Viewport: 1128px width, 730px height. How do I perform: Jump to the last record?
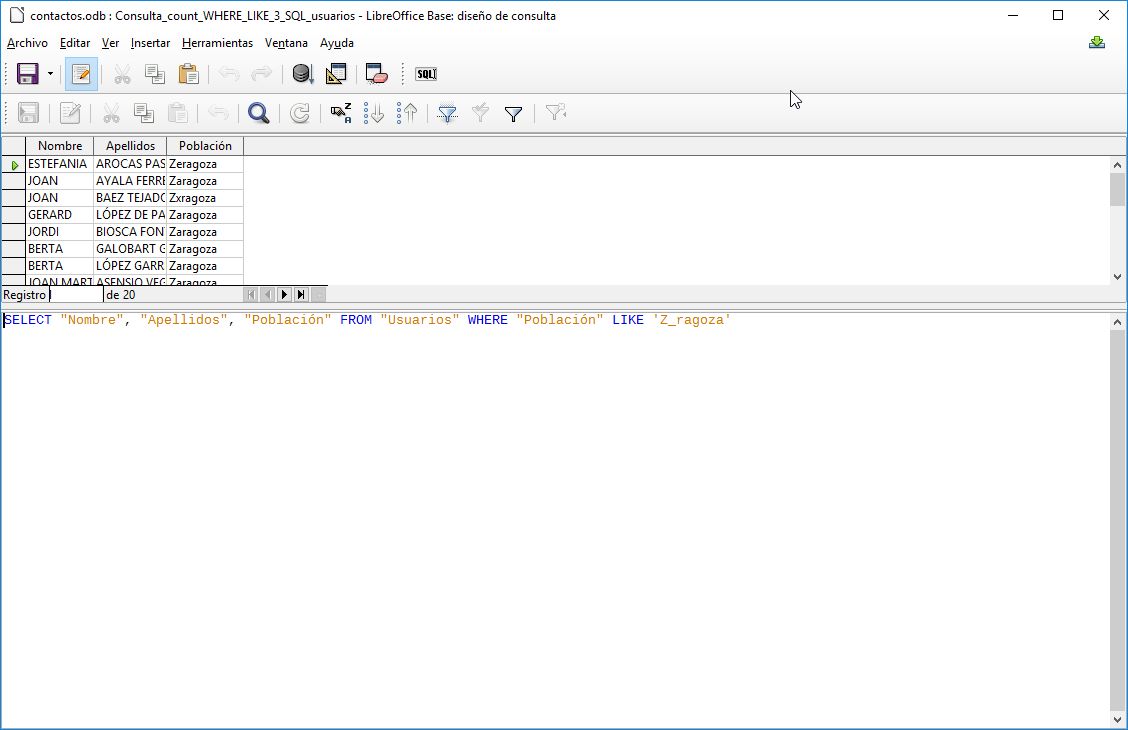tap(302, 294)
